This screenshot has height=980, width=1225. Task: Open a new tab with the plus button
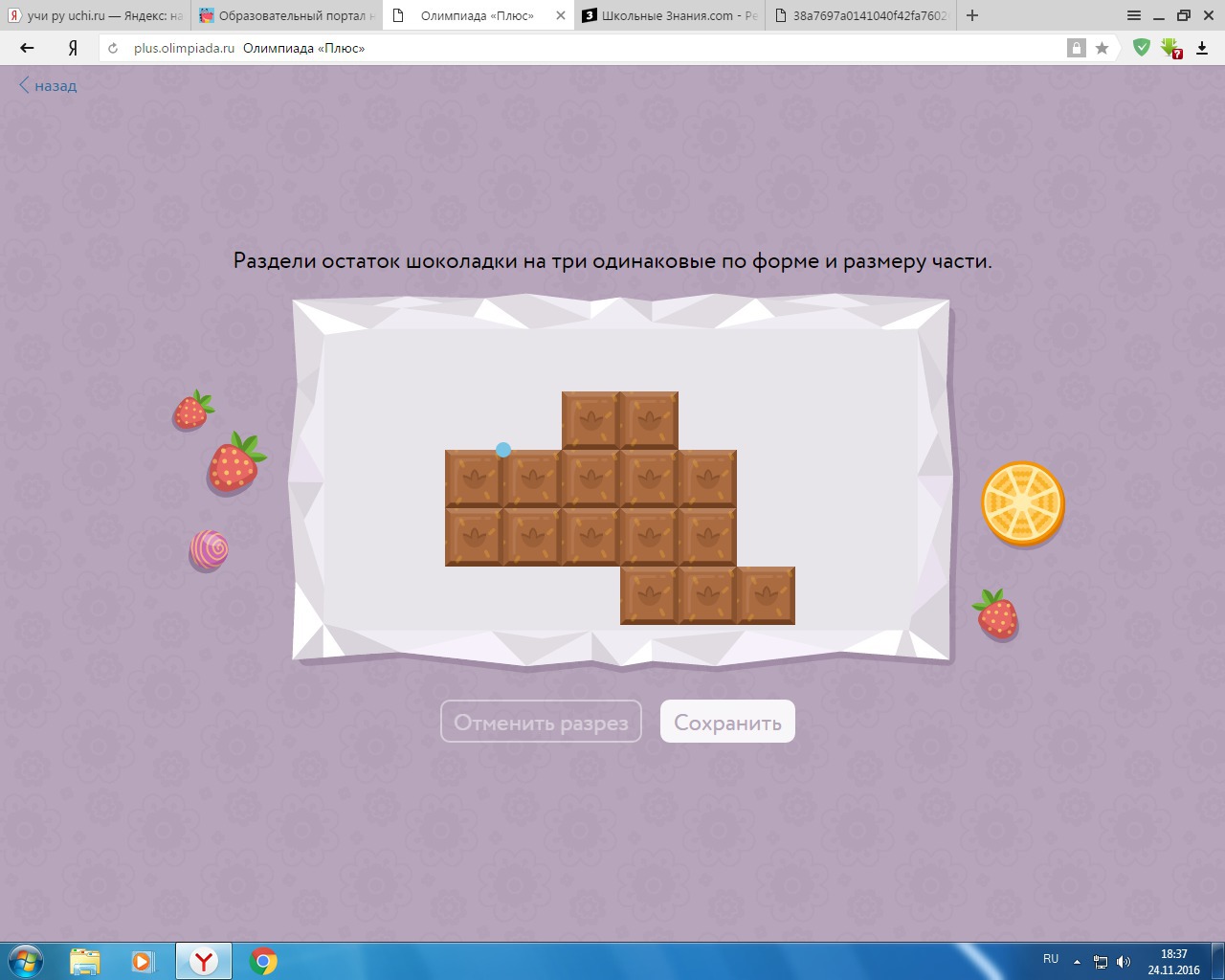[972, 15]
